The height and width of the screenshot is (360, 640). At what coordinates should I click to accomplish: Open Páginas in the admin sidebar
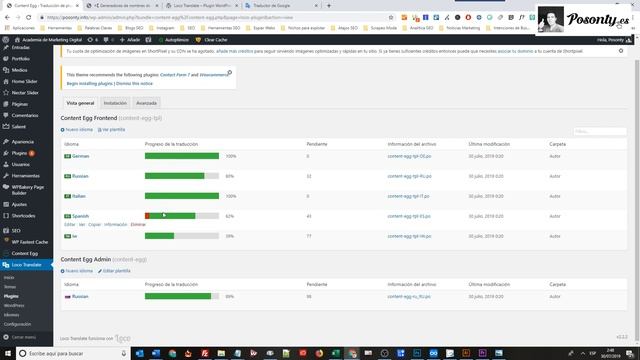pyautogui.click(x=20, y=104)
